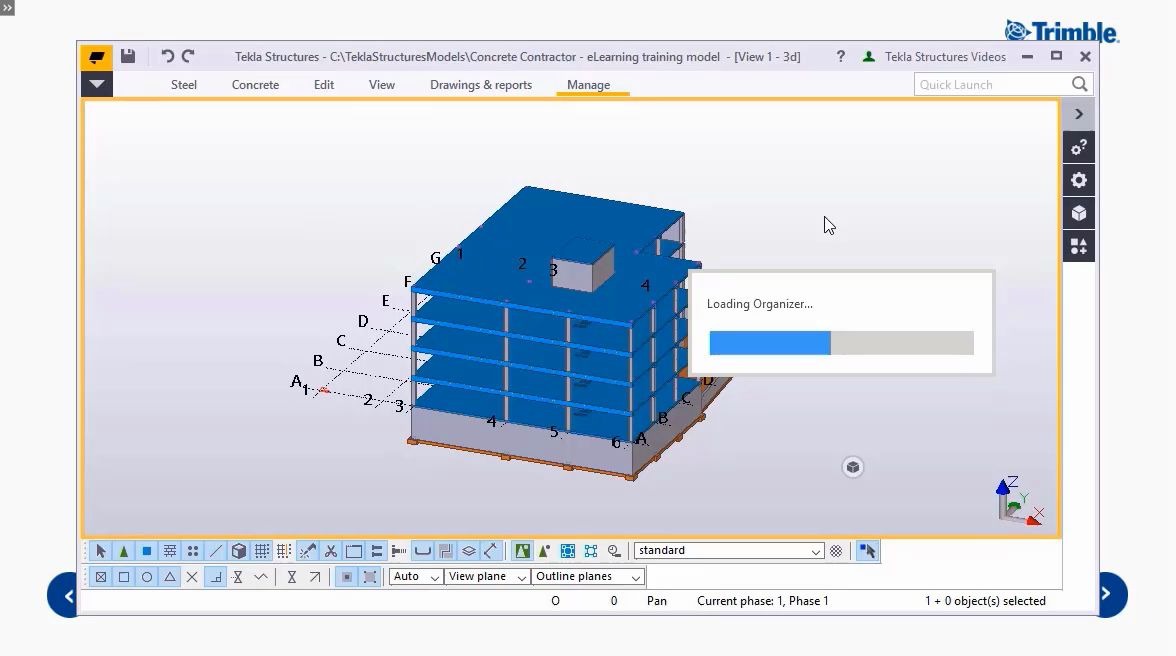The height and width of the screenshot is (656, 1176).
Task: Click select grid lines dashed icon
Action: point(284,551)
